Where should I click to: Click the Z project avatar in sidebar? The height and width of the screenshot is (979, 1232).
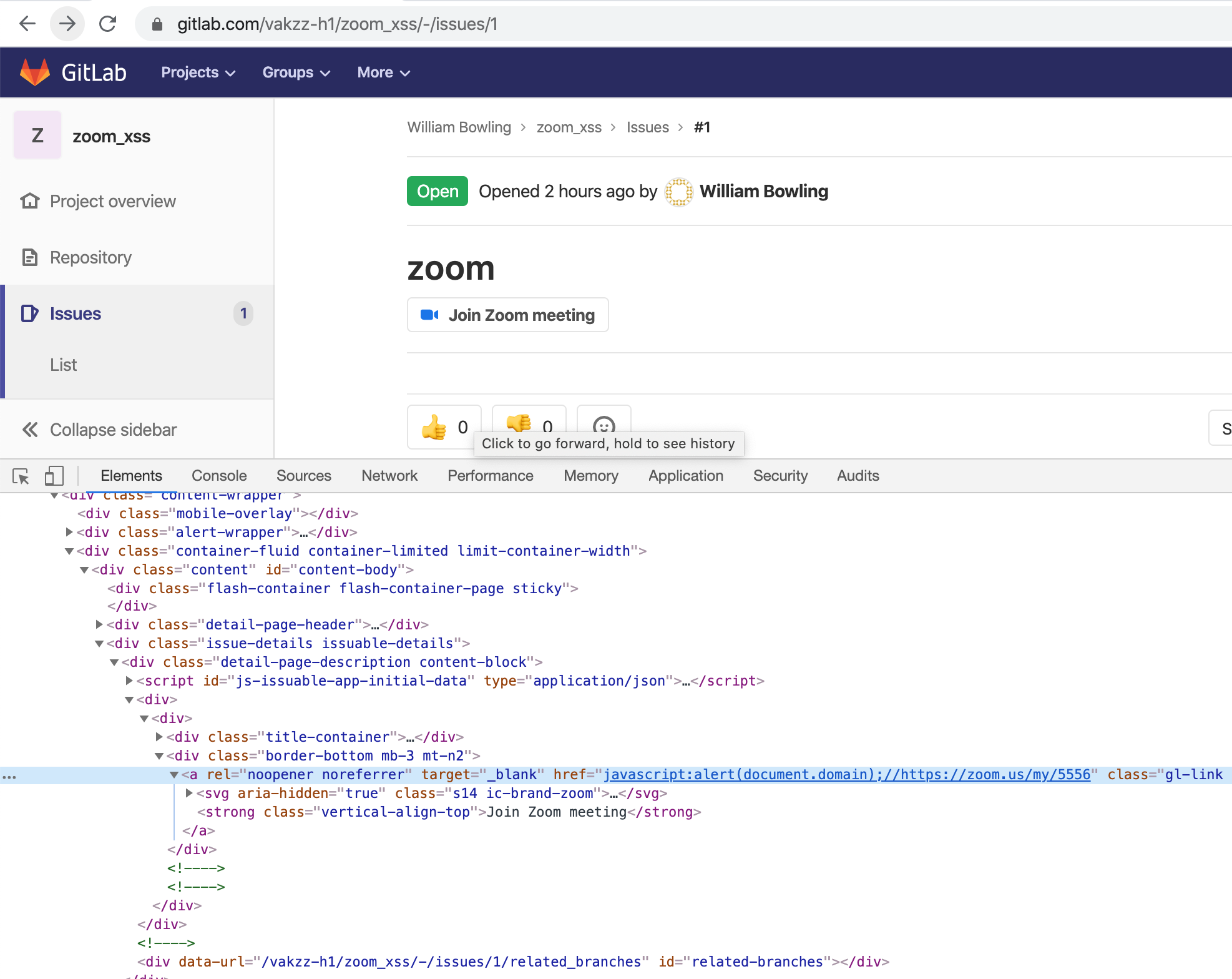[x=37, y=135]
